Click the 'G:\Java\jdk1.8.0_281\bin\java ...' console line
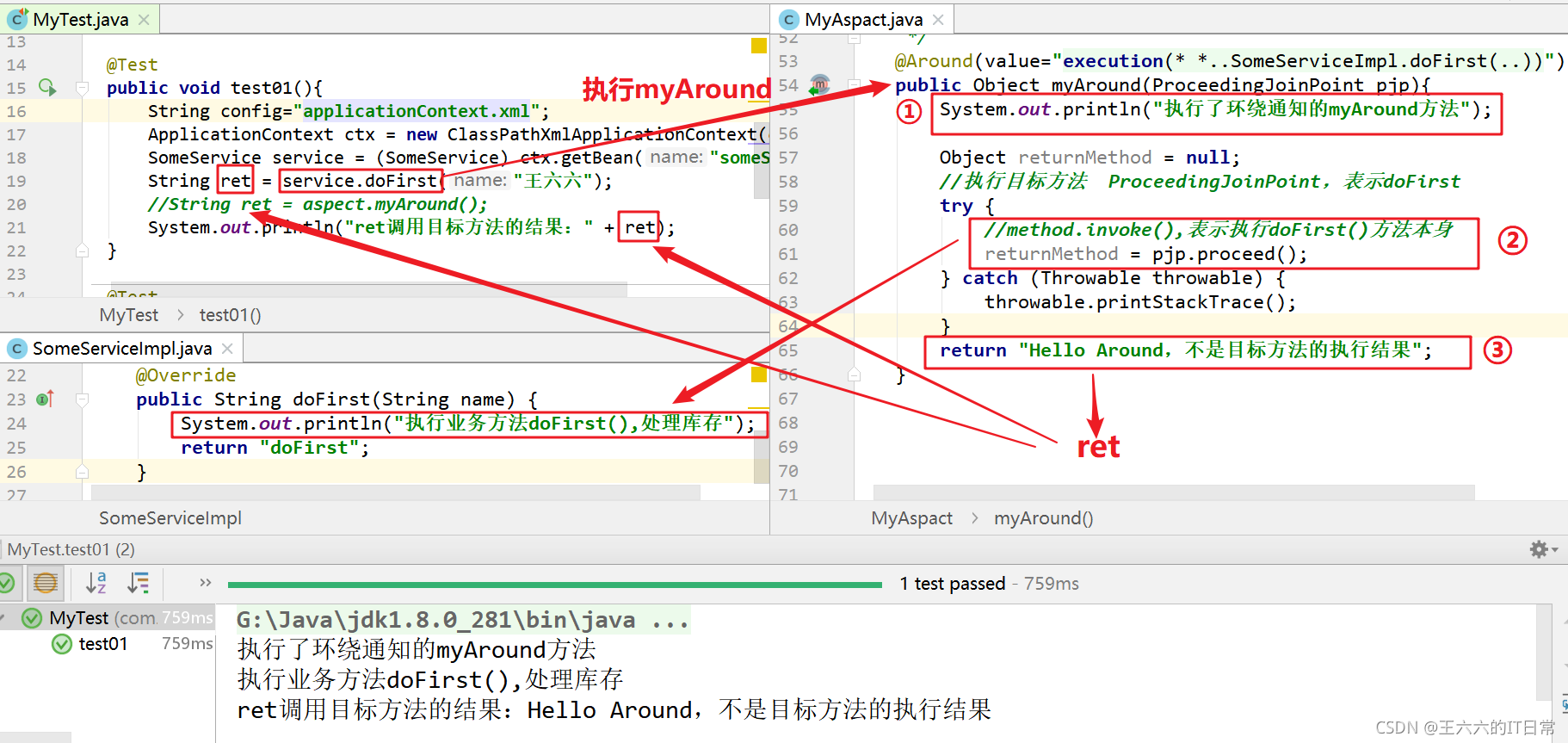 463,619
